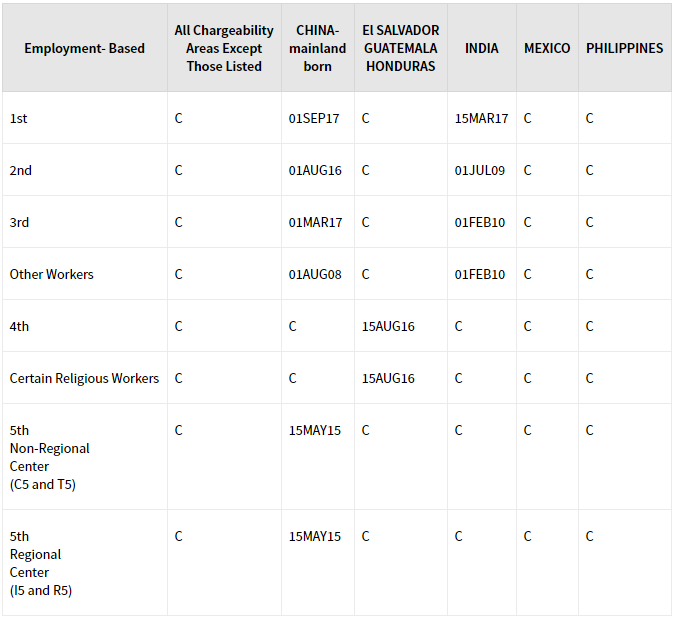Click El Salvador 4th row date '15AUG16'

pos(388,326)
